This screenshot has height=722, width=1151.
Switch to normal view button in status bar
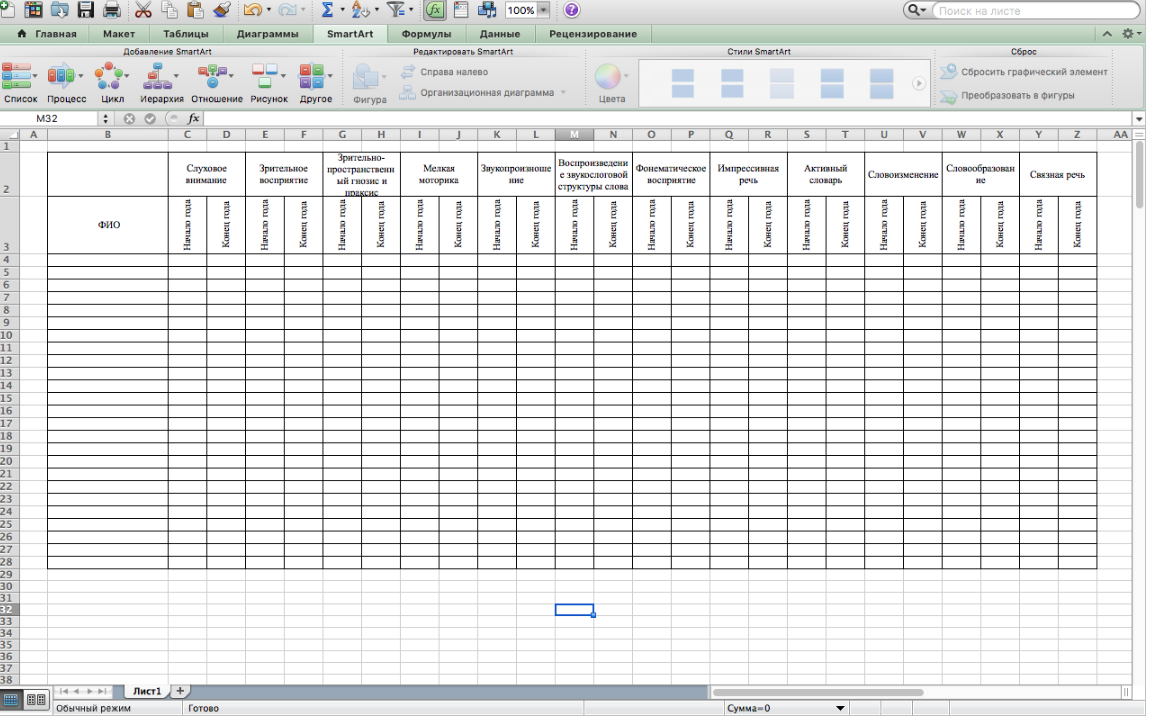(12, 700)
